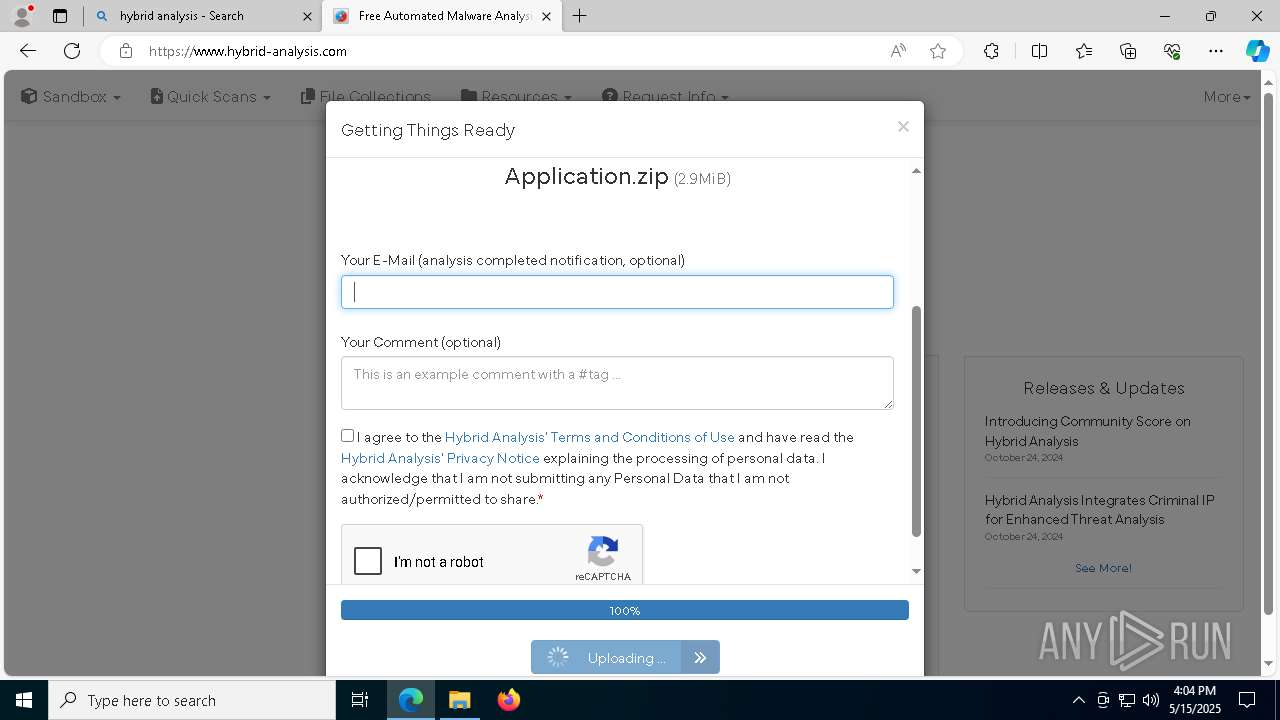Close the Getting Things Ready dialog

903,127
